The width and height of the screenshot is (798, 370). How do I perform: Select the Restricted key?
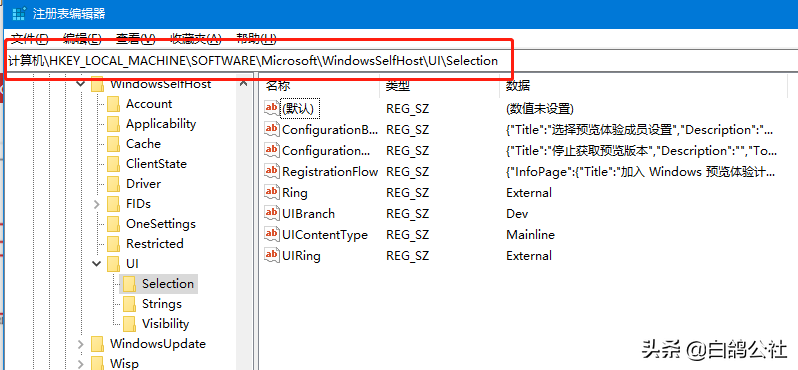tap(155, 244)
